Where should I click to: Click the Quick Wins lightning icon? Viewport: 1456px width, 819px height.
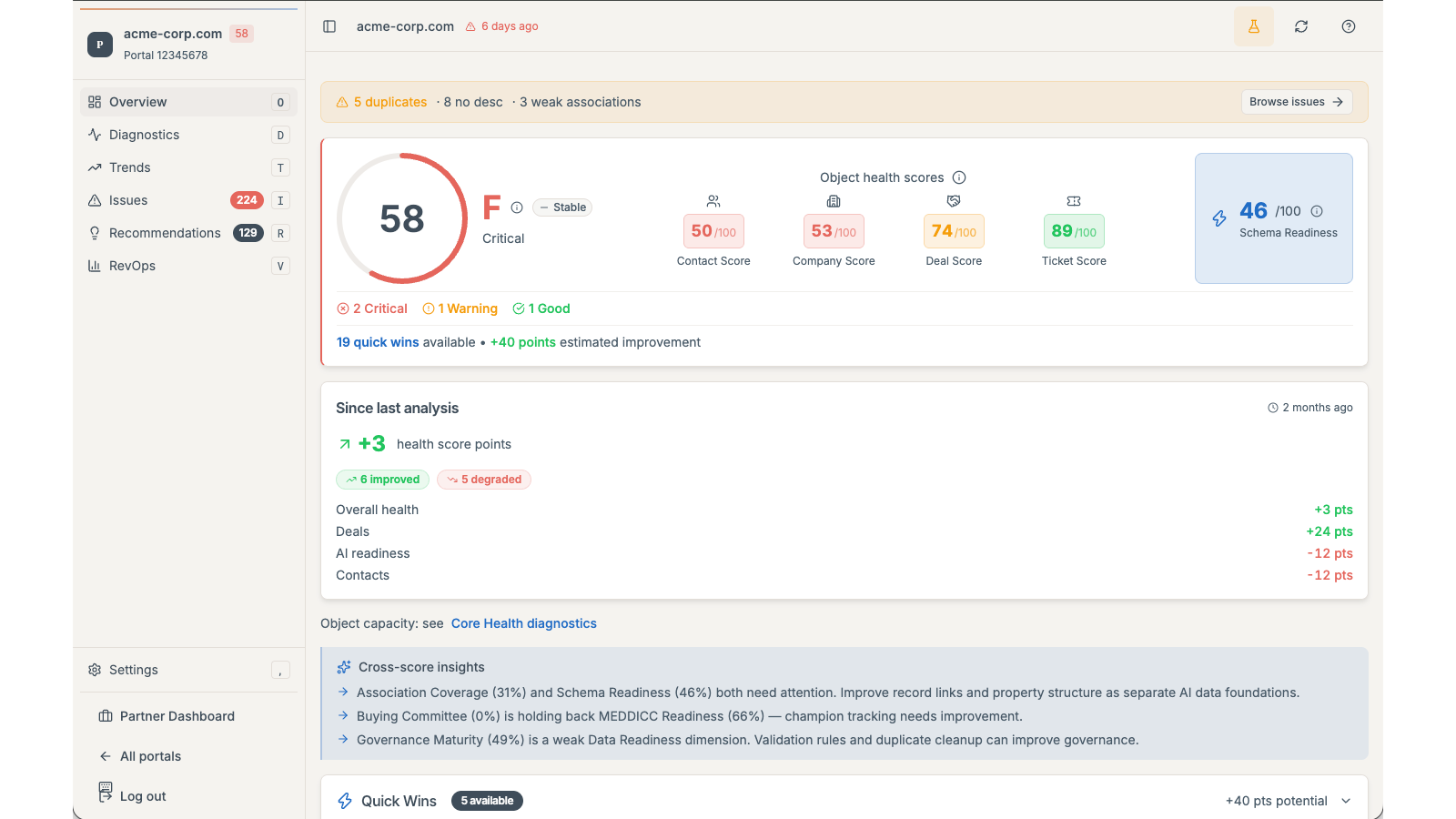pos(345,801)
